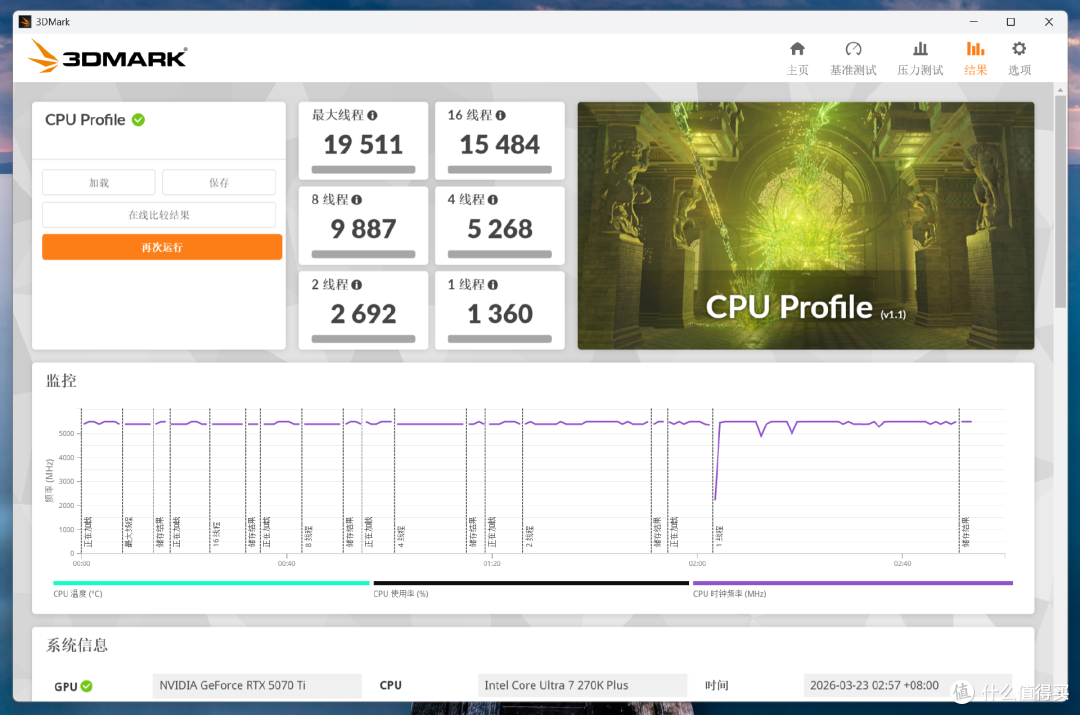The height and width of the screenshot is (715, 1080).
Task: Click the 02:00 time marker on chart axis
Action: 697,563
